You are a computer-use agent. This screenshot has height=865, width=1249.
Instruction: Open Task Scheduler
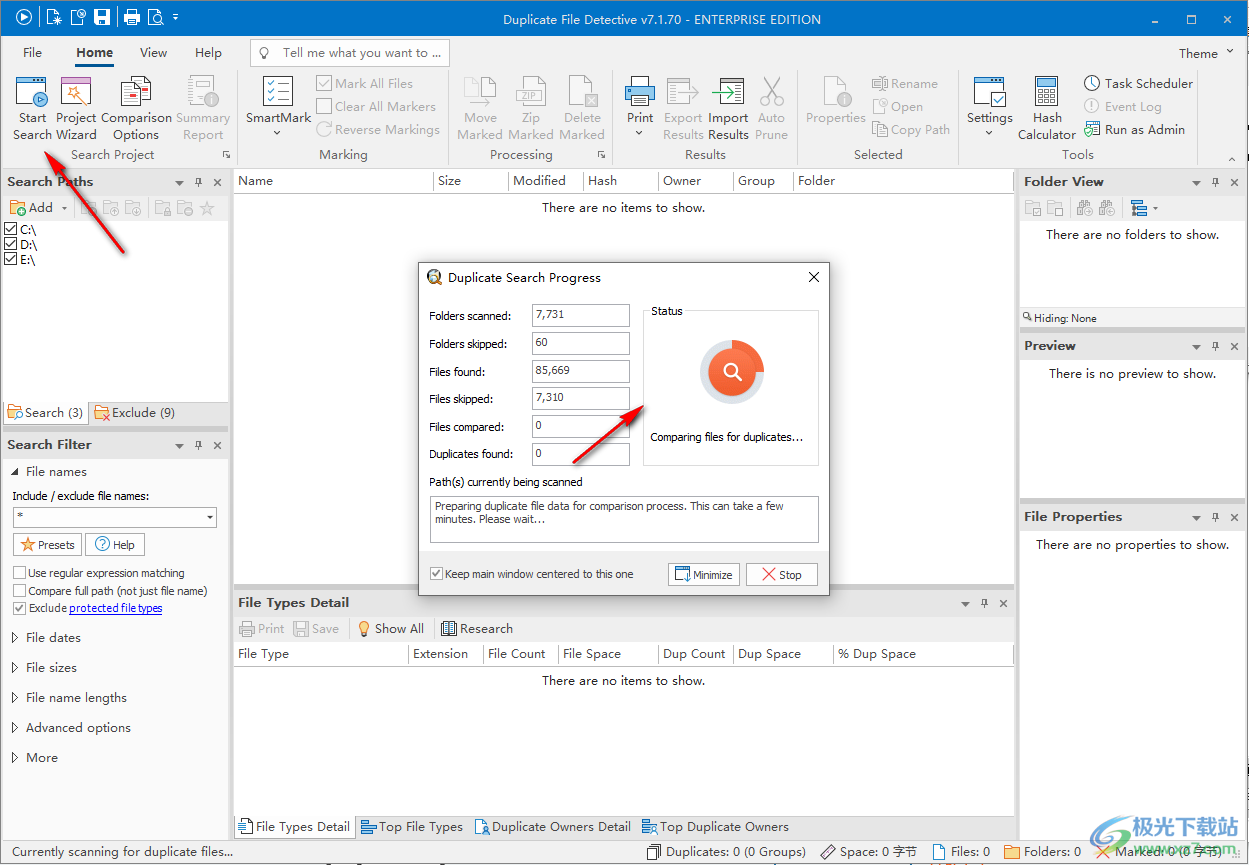(1139, 83)
